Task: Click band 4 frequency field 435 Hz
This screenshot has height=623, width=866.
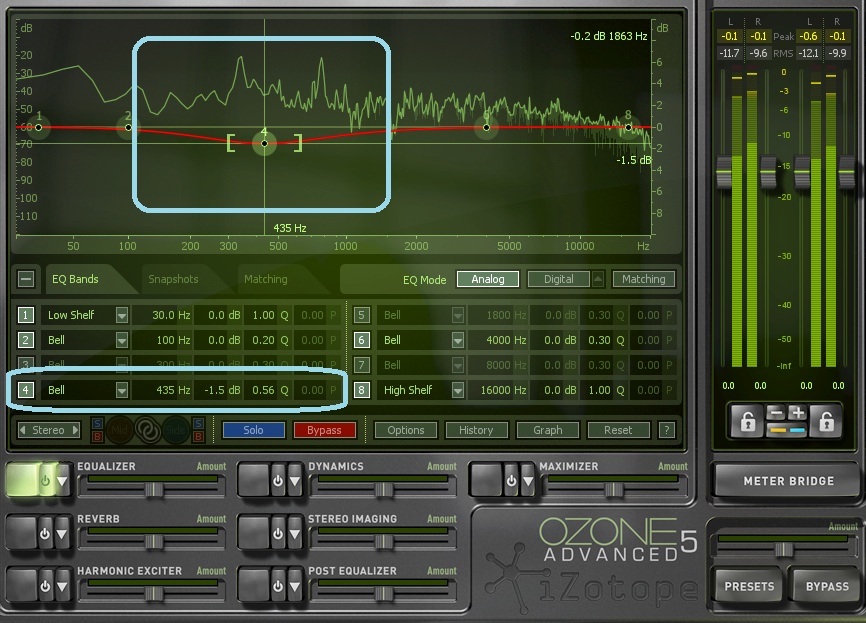Action: [163, 390]
